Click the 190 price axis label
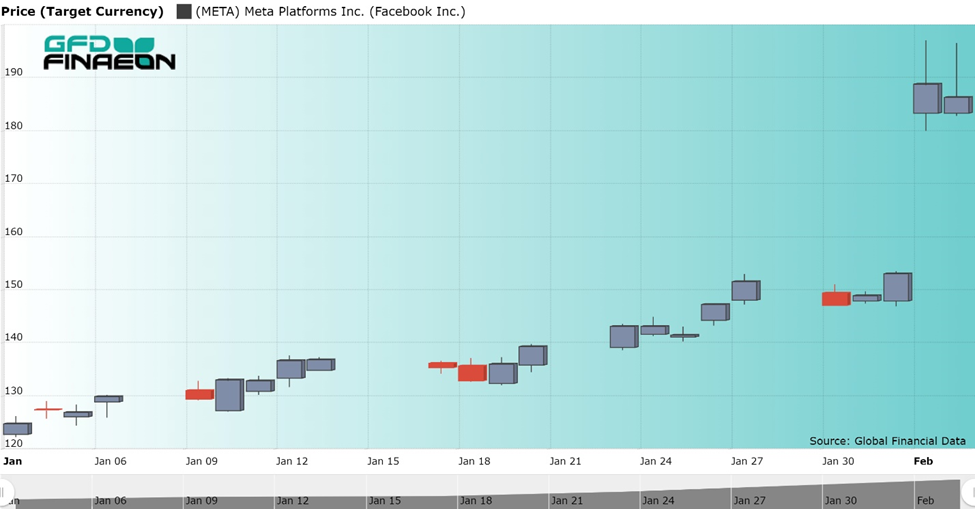This screenshot has height=509, width=975. (13, 72)
